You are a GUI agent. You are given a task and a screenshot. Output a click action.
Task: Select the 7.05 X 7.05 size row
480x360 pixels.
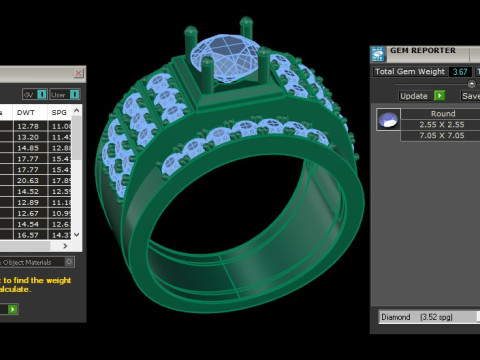click(440, 136)
